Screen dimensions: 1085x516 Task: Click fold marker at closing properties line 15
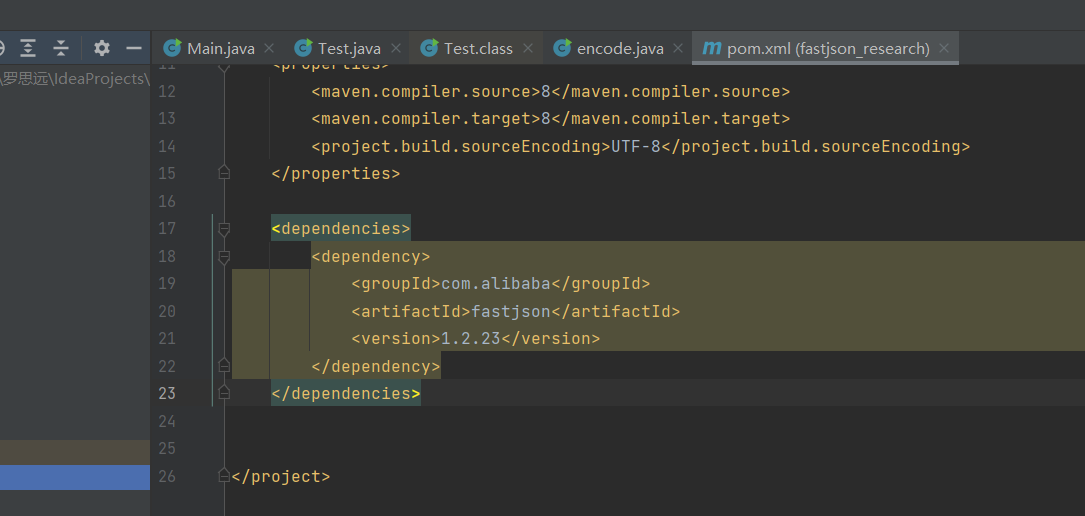pyautogui.click(x=224, y=173)
